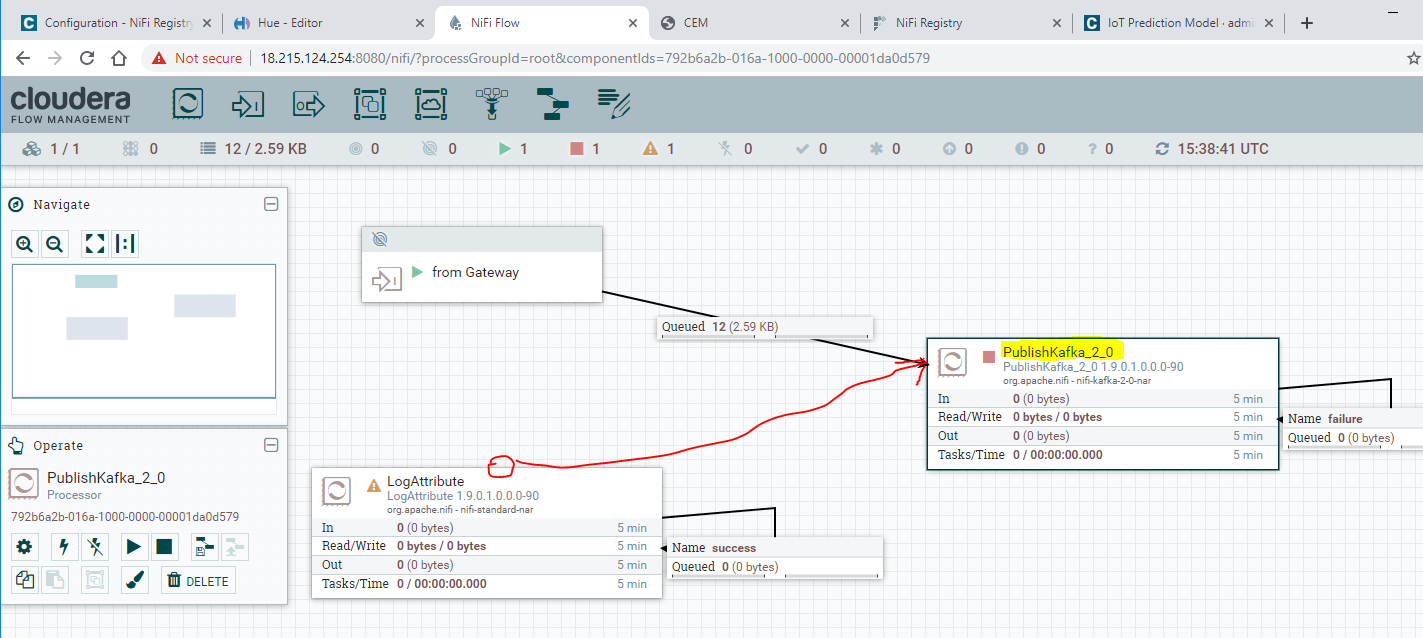Zoom out using Navigate panel icon

[x=55, y=243]
